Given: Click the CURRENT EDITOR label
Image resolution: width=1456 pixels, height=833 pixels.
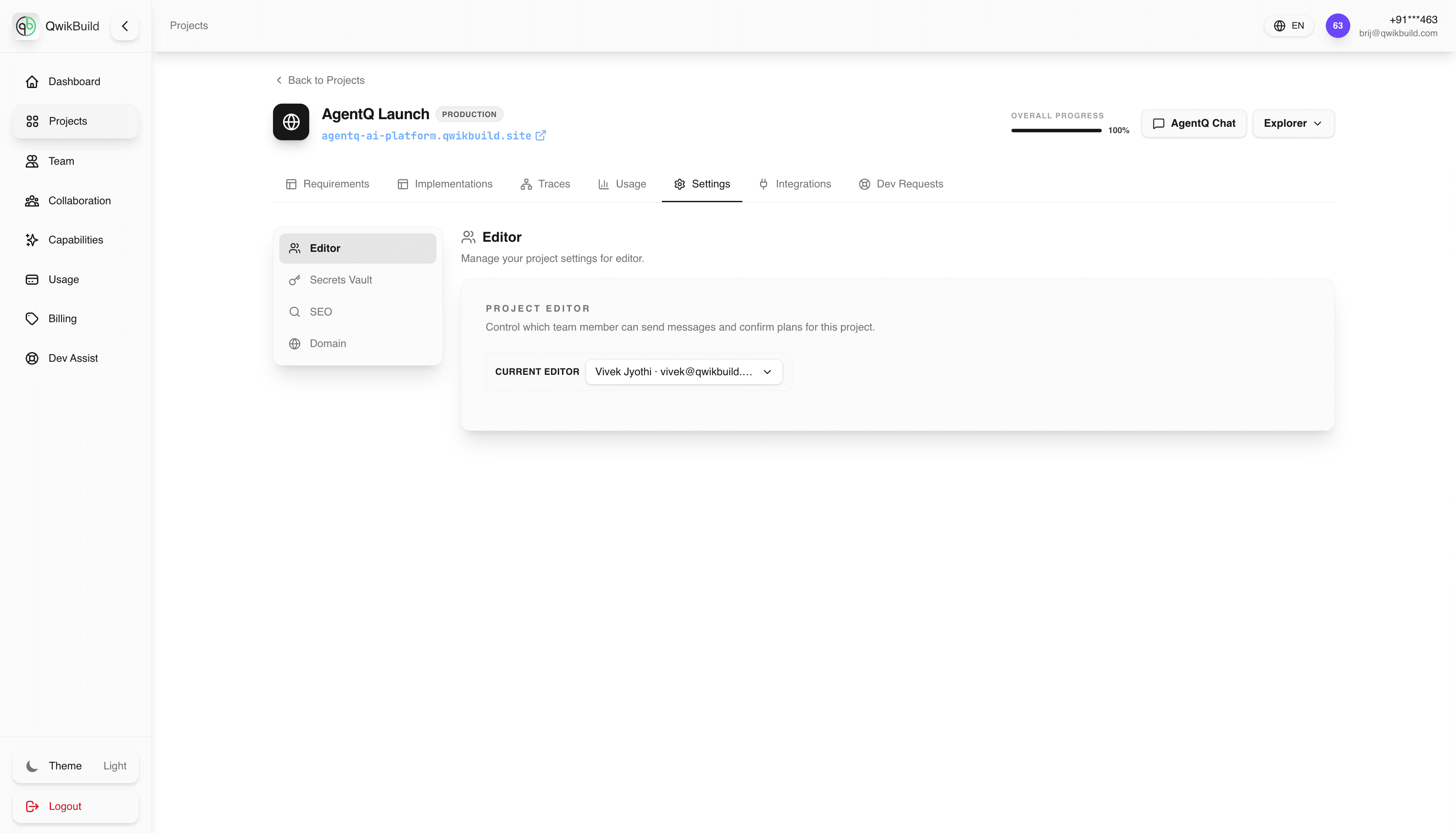Looking at the screenshot, I should [537, 372].
